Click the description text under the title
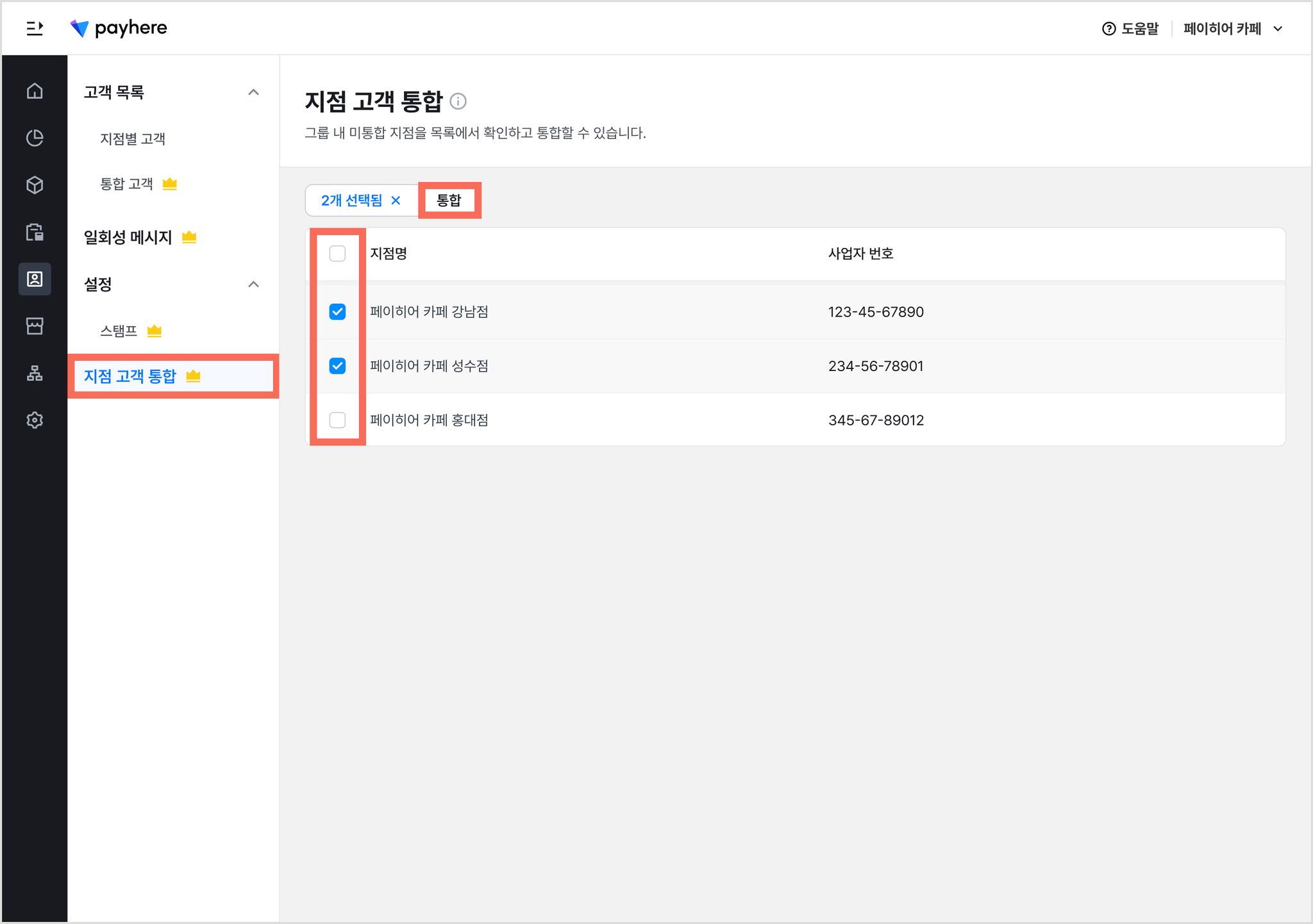This screenshot has height=924, width=1313. [475, 133]
